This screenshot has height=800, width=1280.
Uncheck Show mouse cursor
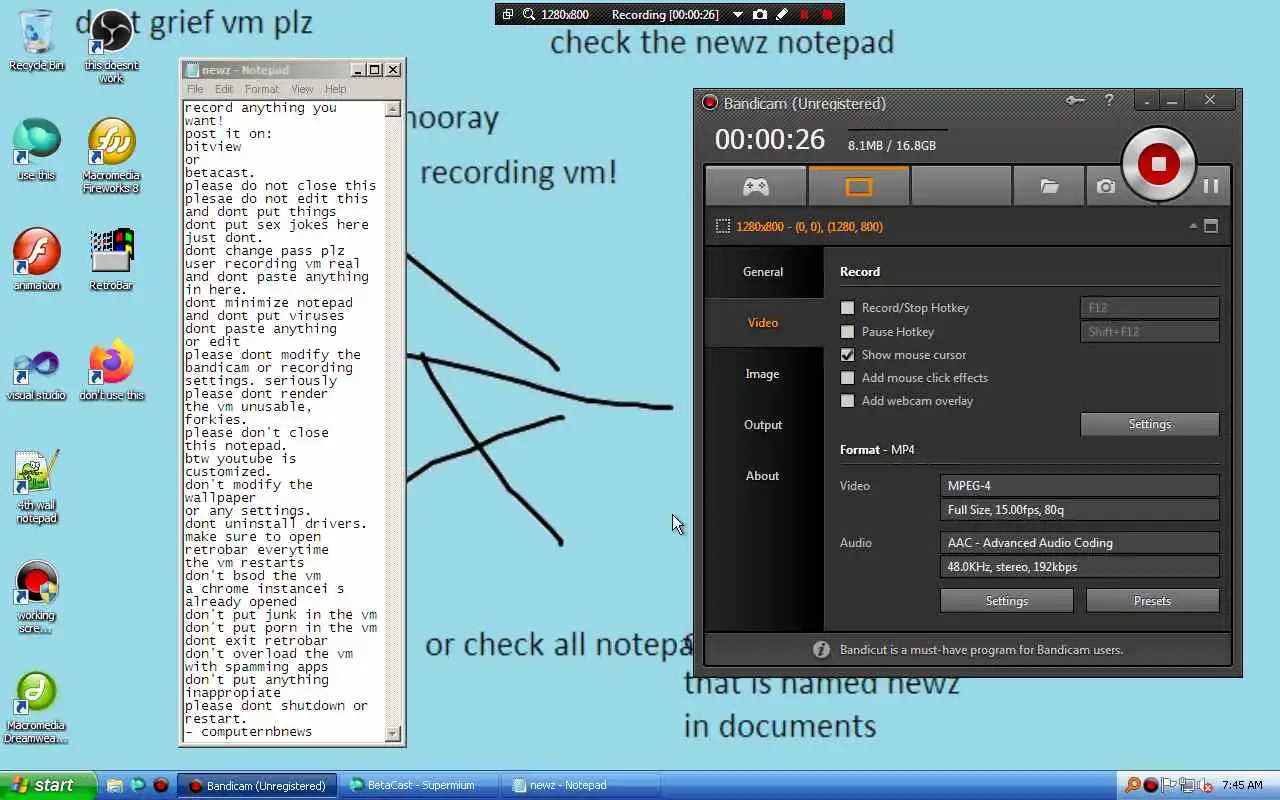848,355
